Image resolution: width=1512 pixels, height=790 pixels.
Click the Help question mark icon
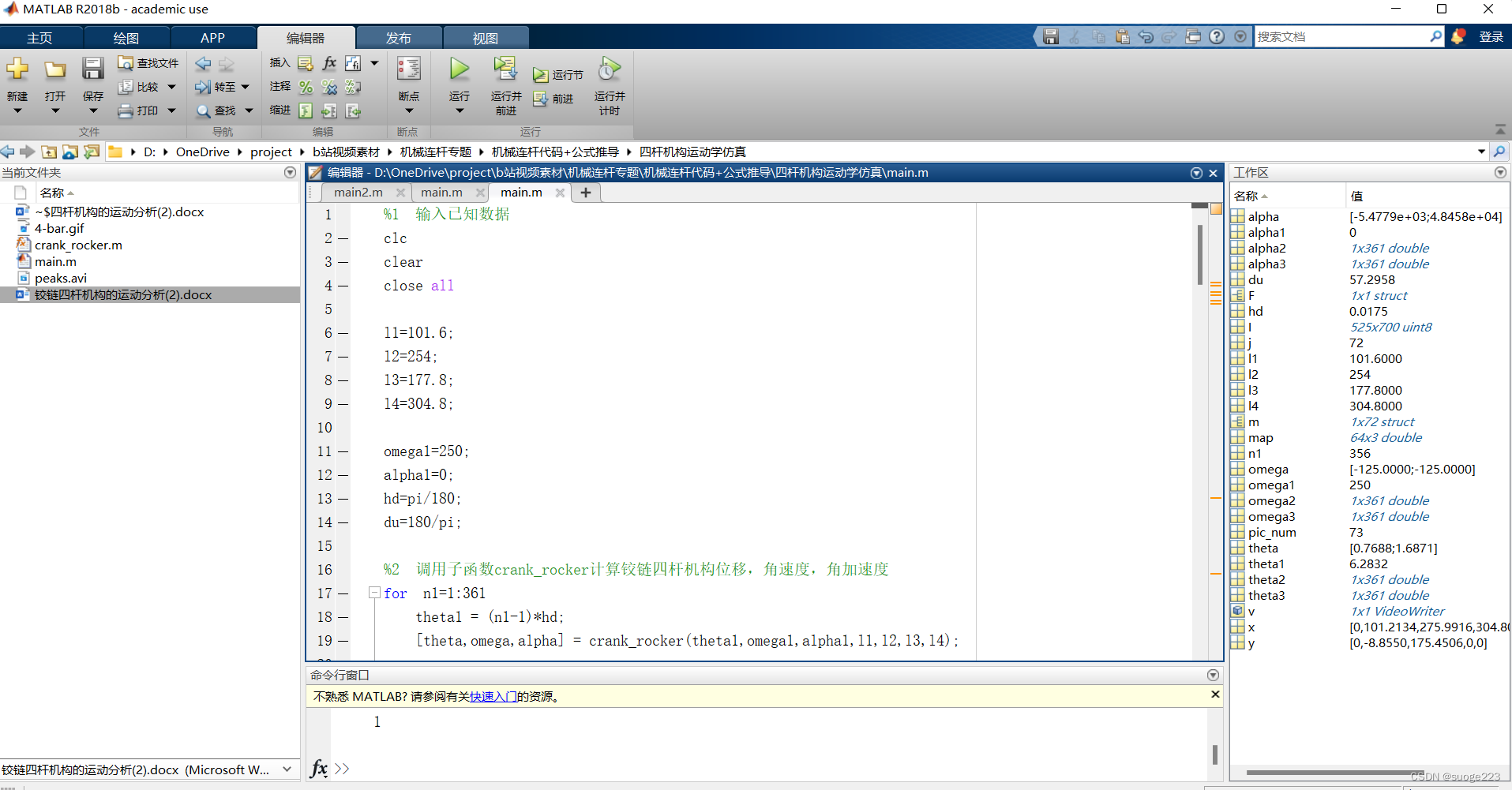click(1217, 36)
